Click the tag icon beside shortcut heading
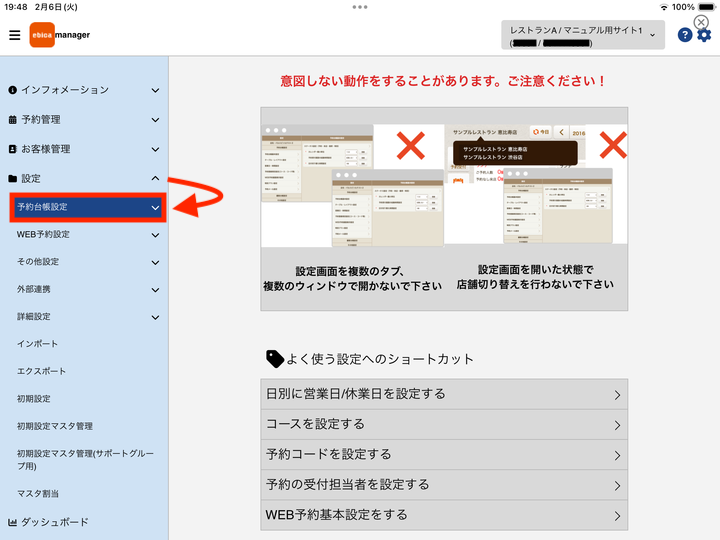 [x=275, y=359]
